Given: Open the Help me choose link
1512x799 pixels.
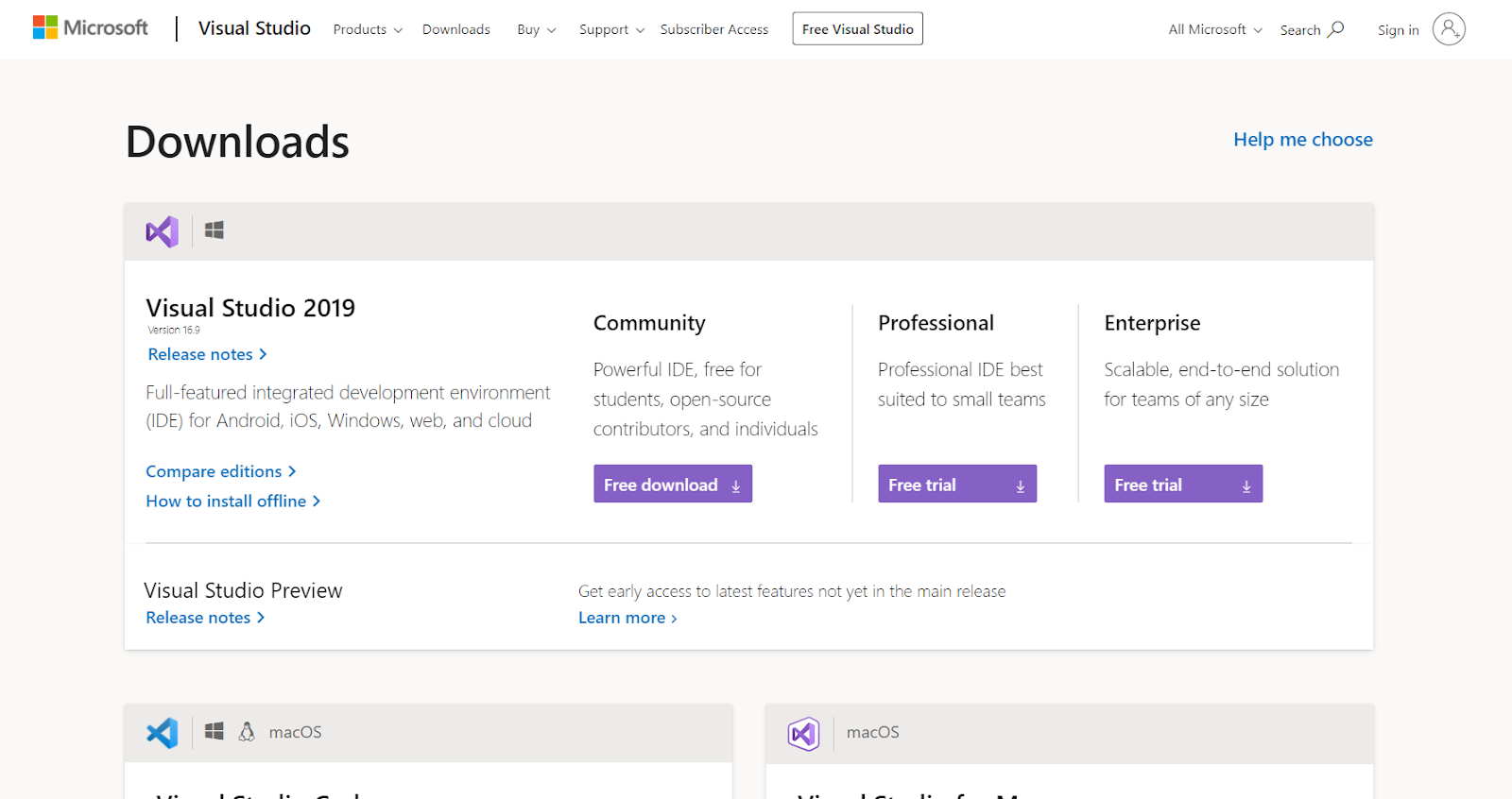Looking at the screenshot, I should point(1303,140).
